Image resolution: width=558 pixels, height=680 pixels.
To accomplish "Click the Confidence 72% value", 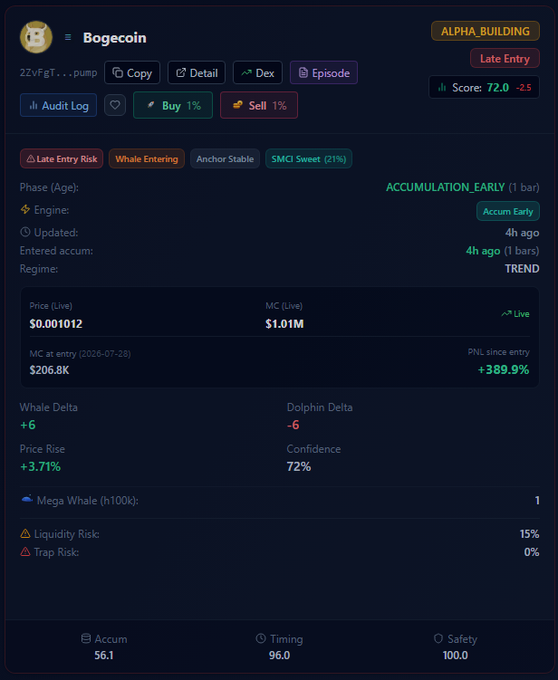I will (299, 466).
